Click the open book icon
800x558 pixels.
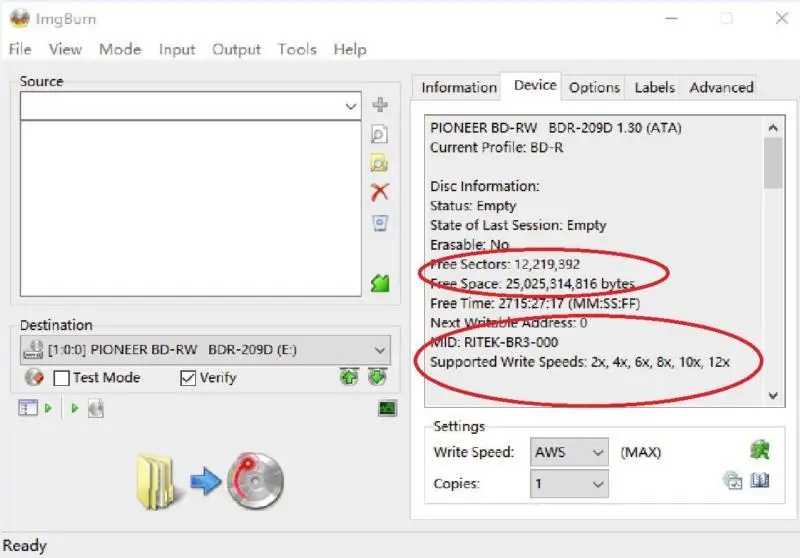760,480
